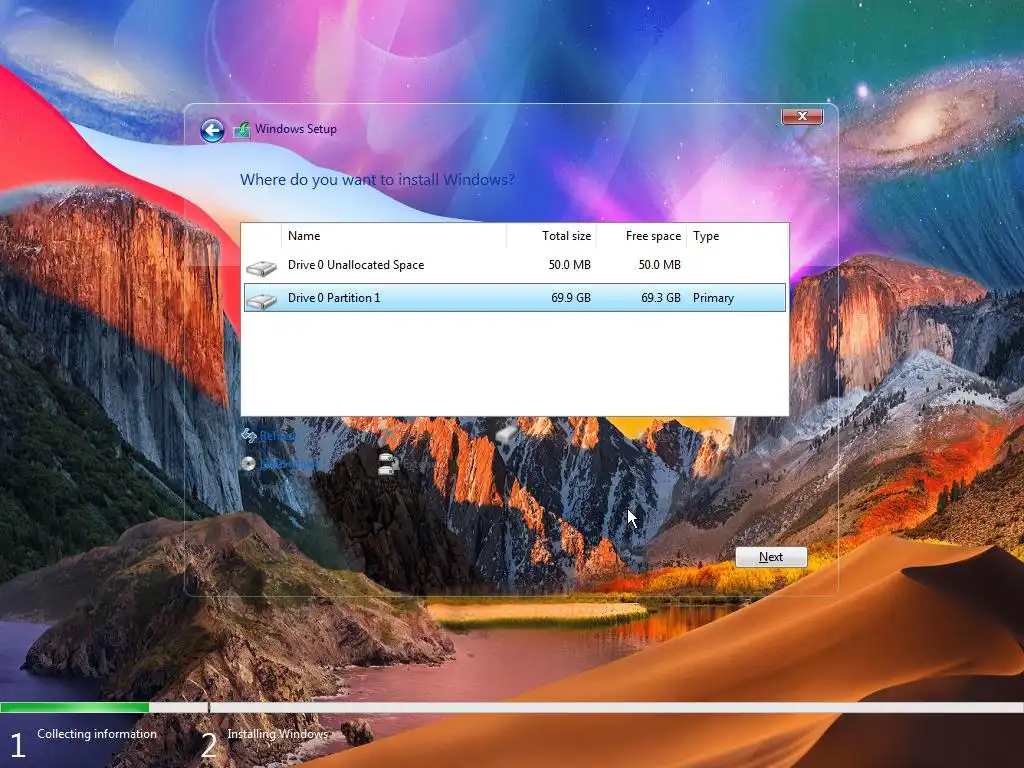Click the 69.9 GB total size cell

tap(571, 298)
